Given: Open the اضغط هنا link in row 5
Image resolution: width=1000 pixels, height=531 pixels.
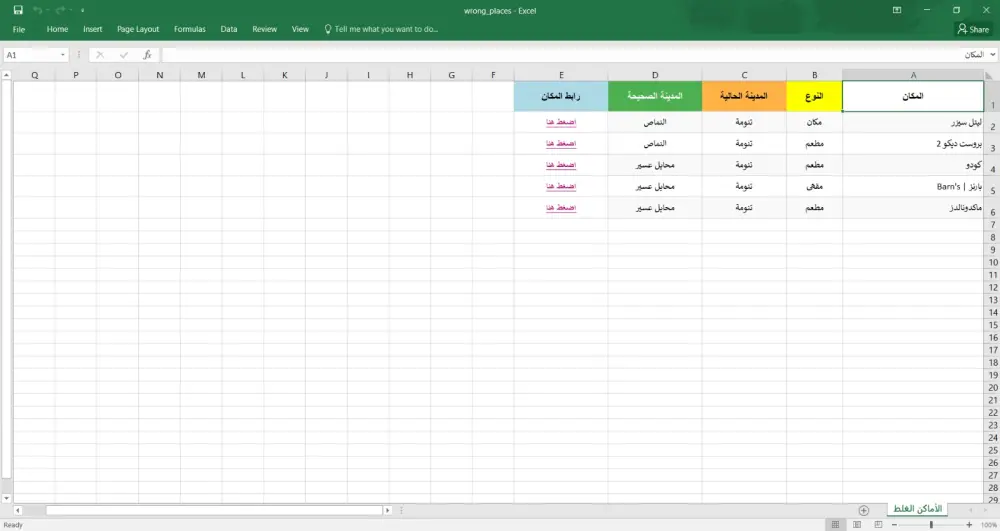Looking at the screenshot, I should tap(561, 186).
